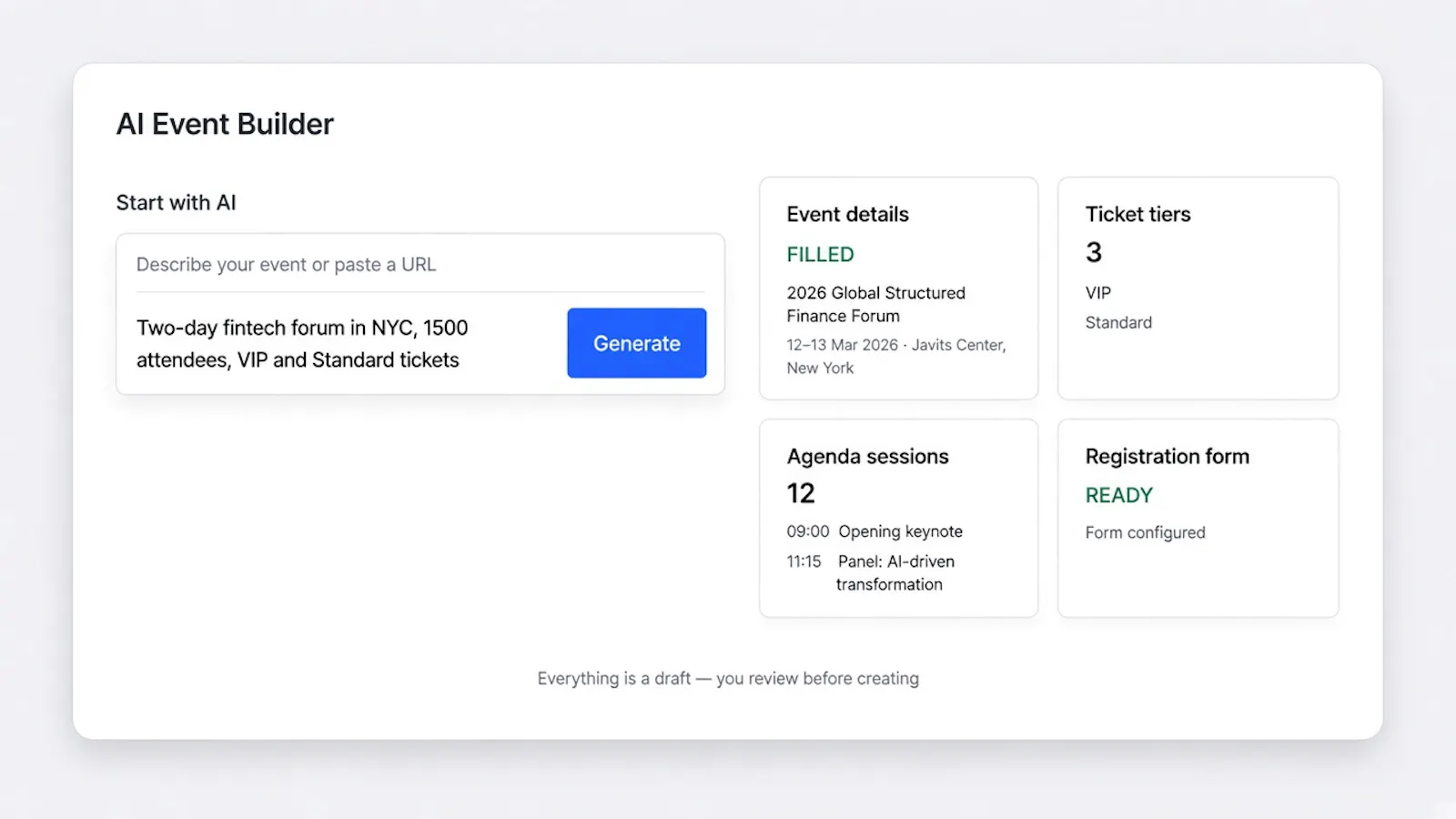Screen dimensions: 1456x819
Task: Select the VIP ticket tier
Action: pos(1098,293)
